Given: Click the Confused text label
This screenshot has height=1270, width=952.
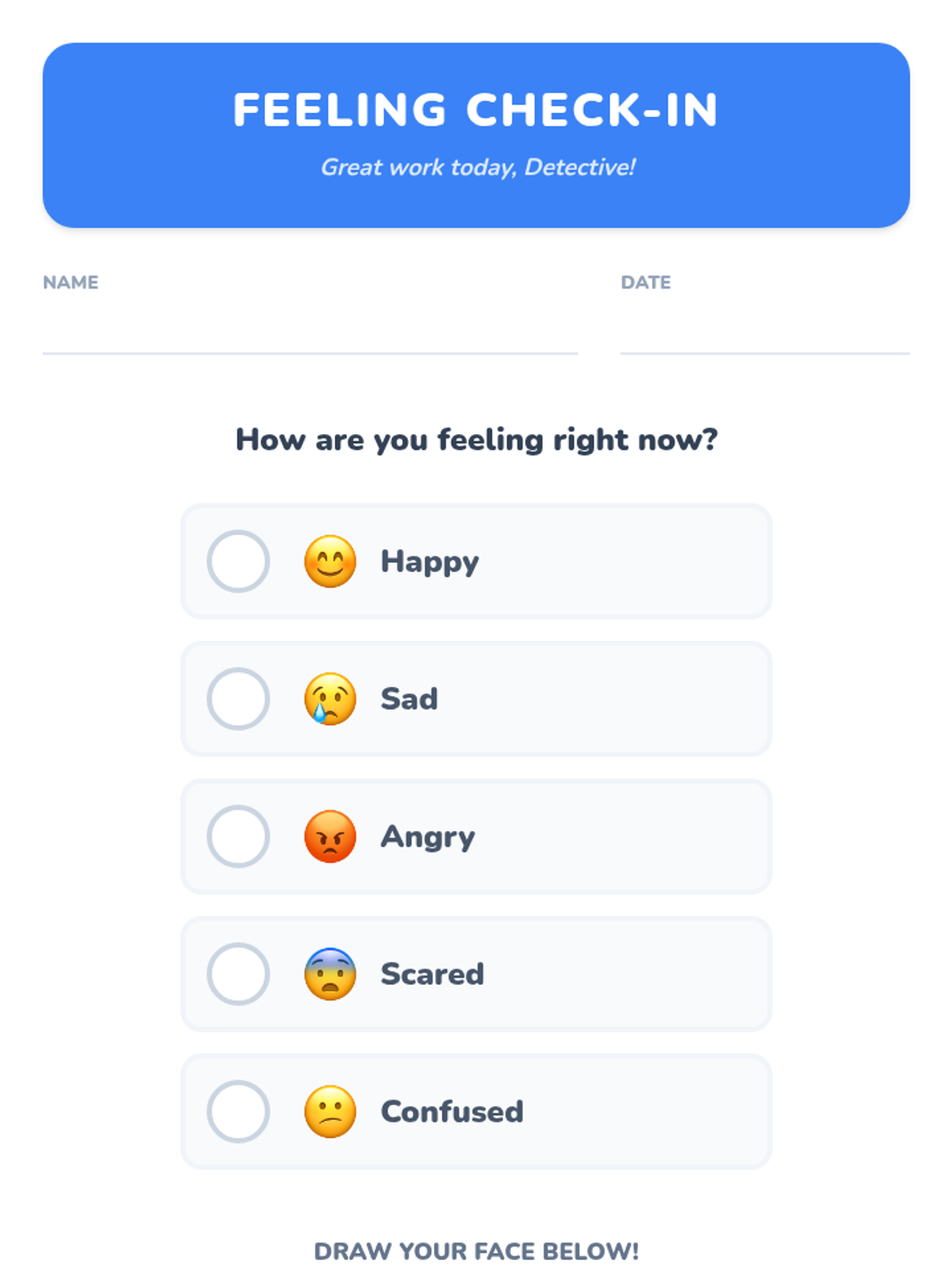Looking at the screenshot, I should pyautogui.click(x=452, y=1111).
